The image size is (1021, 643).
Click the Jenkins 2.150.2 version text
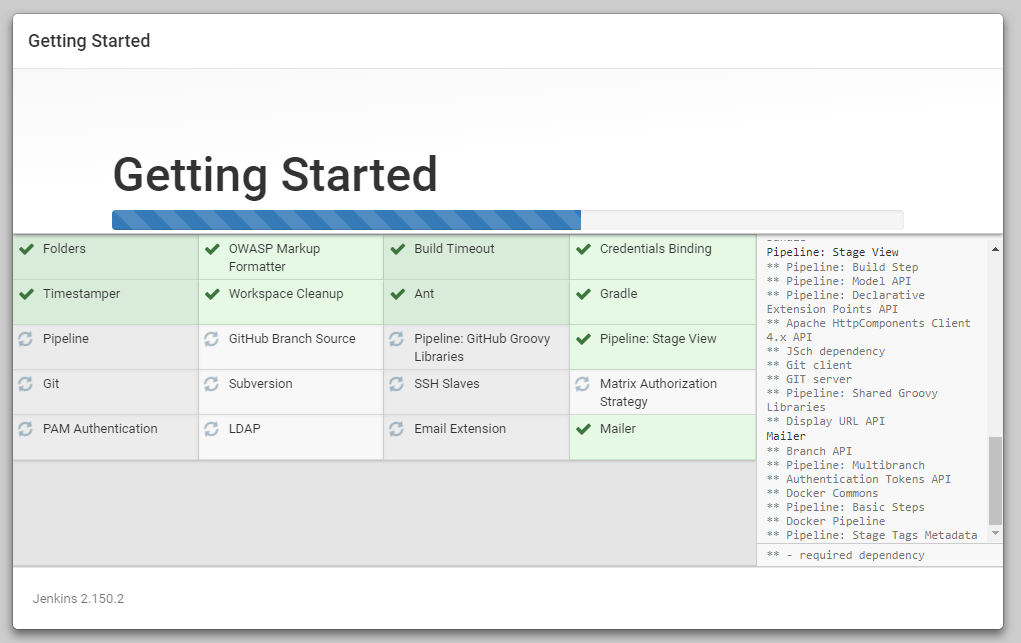click(78, 598)
